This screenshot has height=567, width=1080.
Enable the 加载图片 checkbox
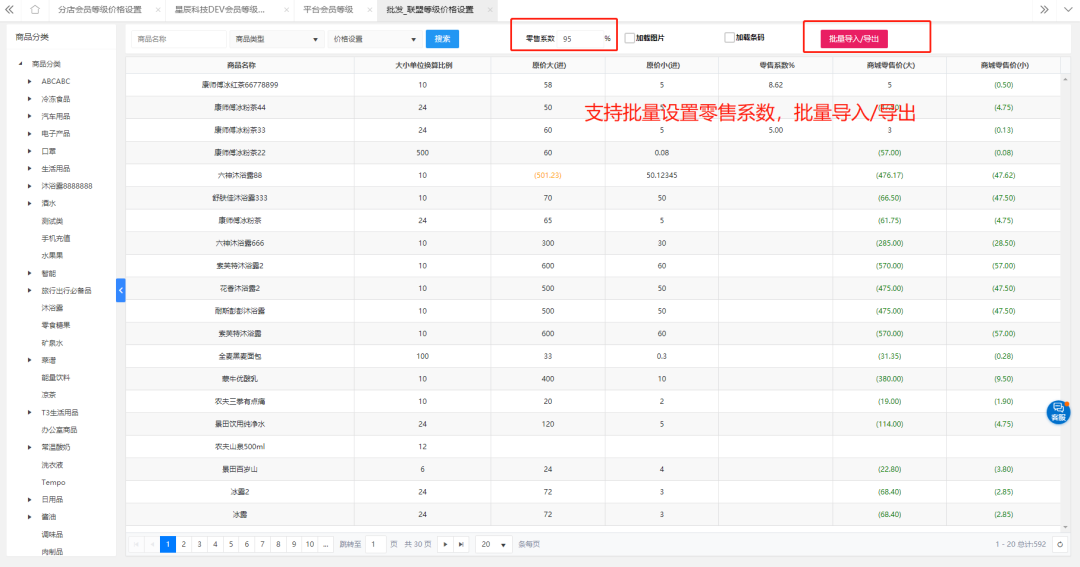(630, 38)
